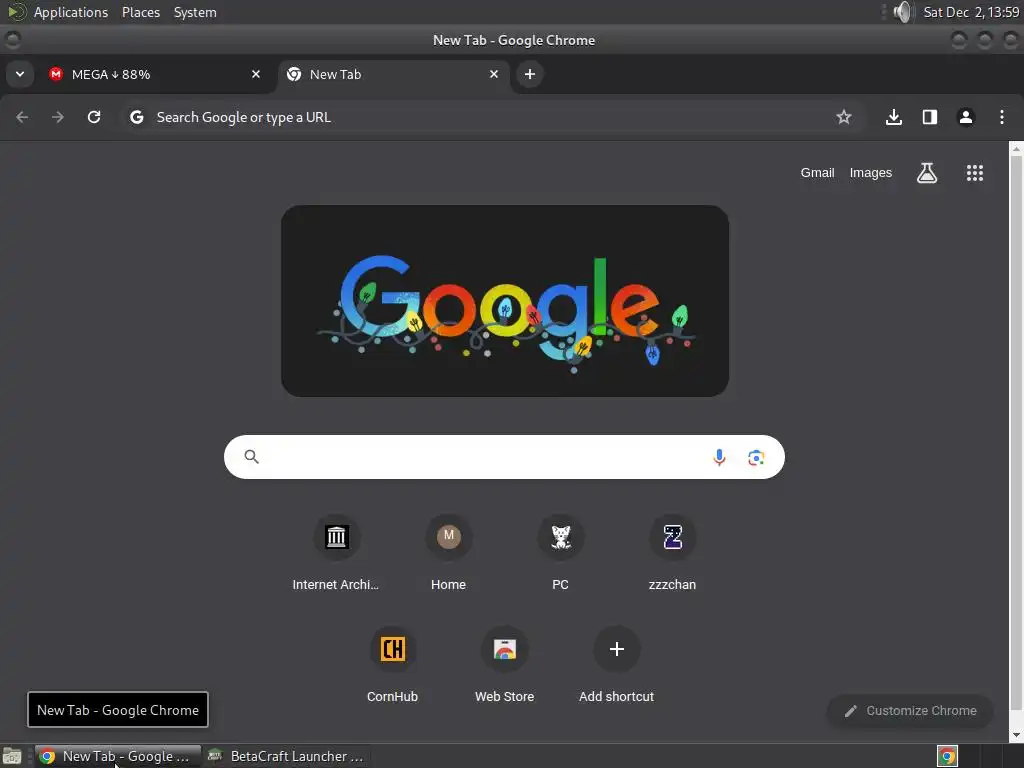The width and height of the screenshot is (1024, 768).
Task: Go back with the back arrow
Action: point(22,117)
